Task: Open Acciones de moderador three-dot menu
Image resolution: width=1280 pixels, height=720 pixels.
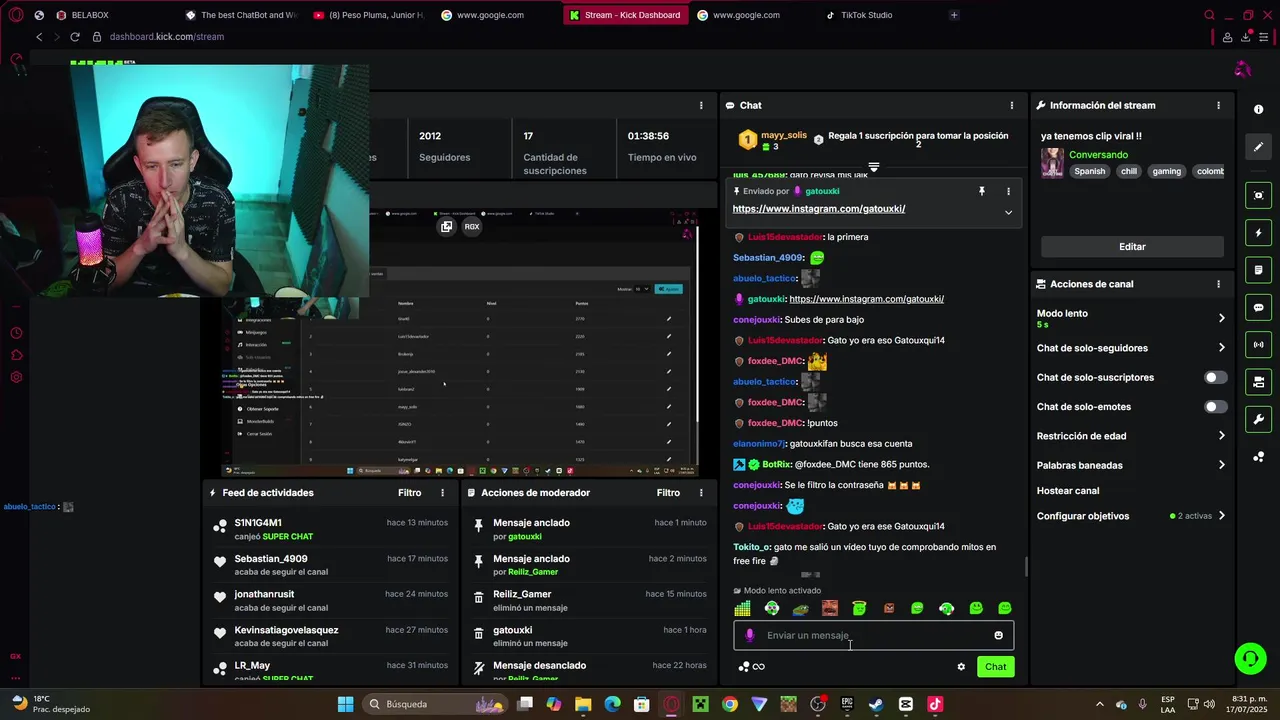Action: click(701, 493)
